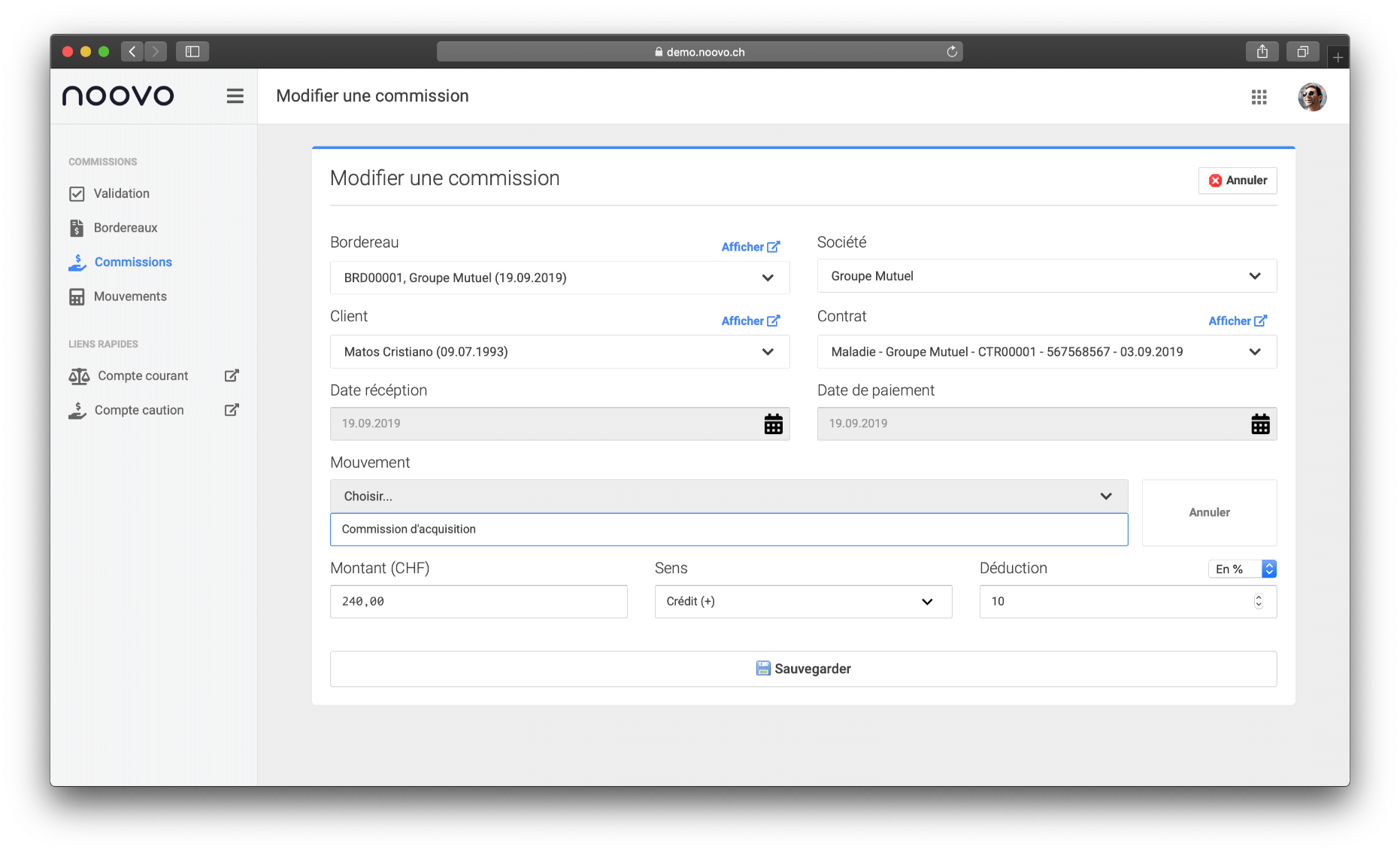Click Afficher link next to Contrat
The height and width of the screenshot is (853, 1400).
(1237, 320)
